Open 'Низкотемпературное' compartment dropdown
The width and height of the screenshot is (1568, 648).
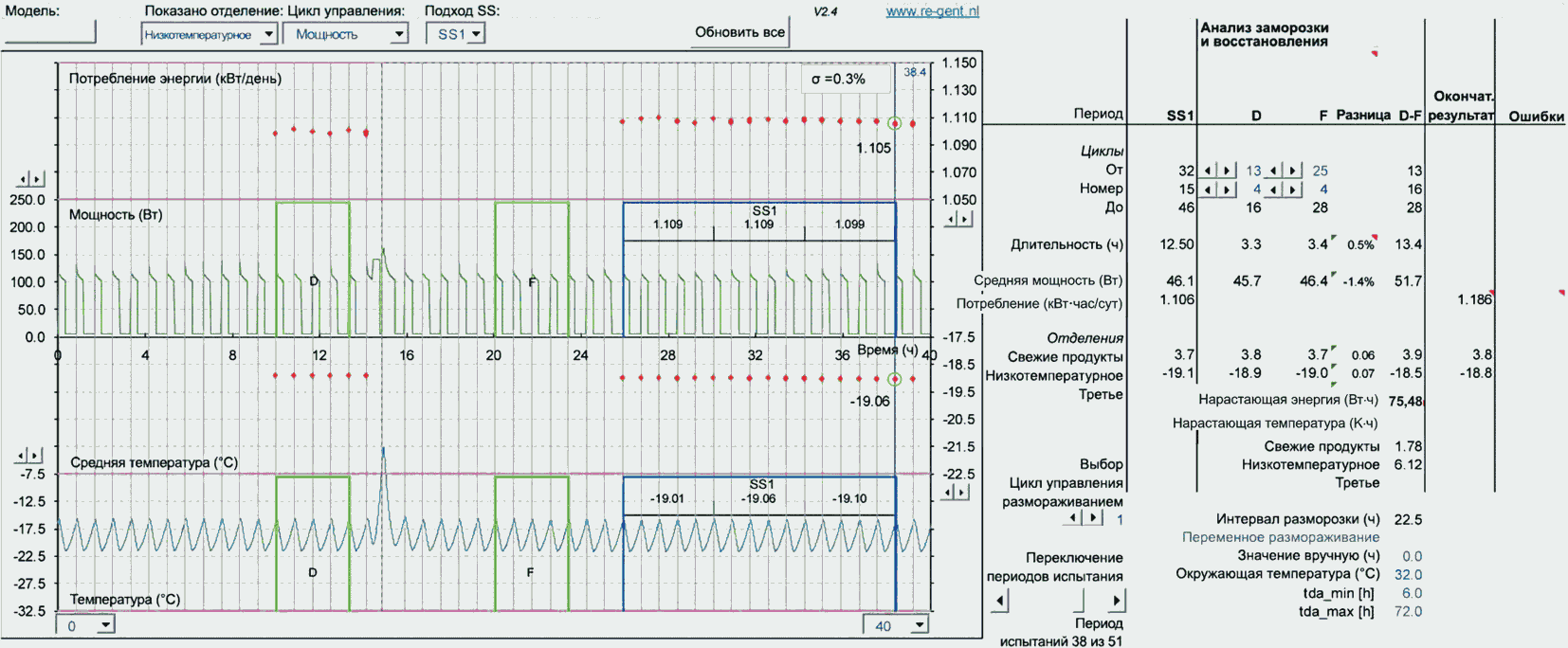pyautogui.click(x=268, y=34)
